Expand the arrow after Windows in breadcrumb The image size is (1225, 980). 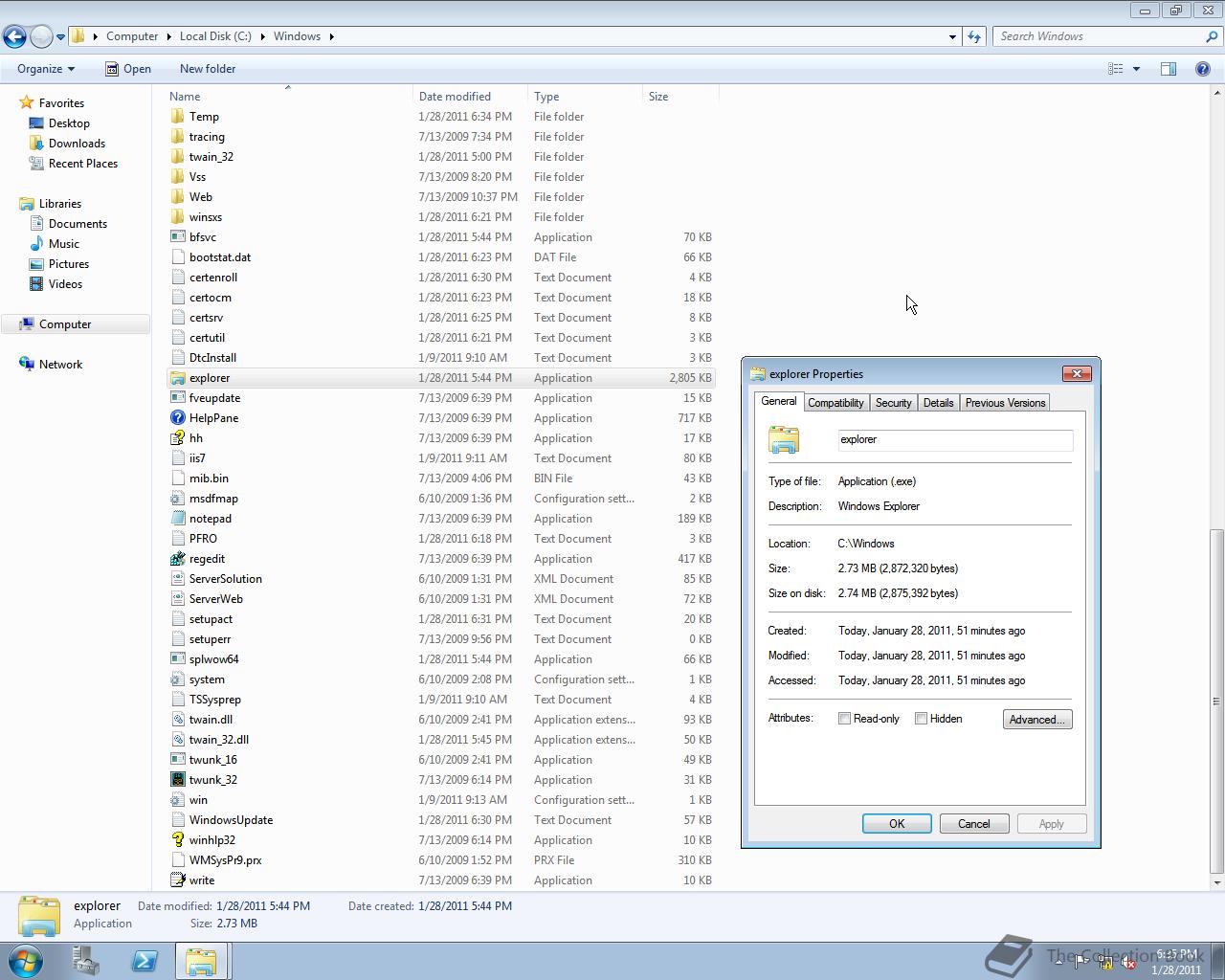coord(332,36)
